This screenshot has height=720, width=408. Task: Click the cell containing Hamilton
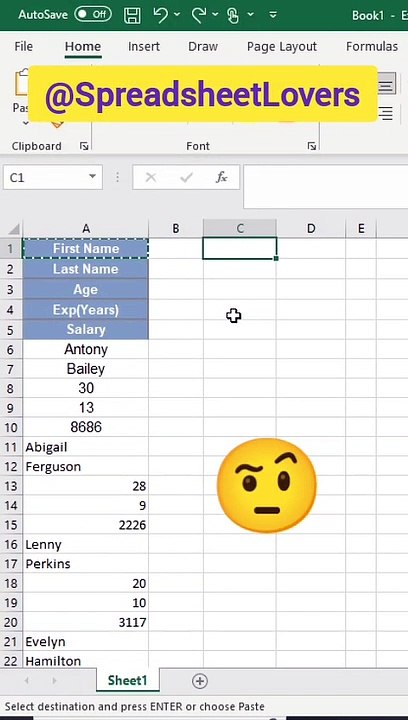pyautogui.click(x=86, y=660)
